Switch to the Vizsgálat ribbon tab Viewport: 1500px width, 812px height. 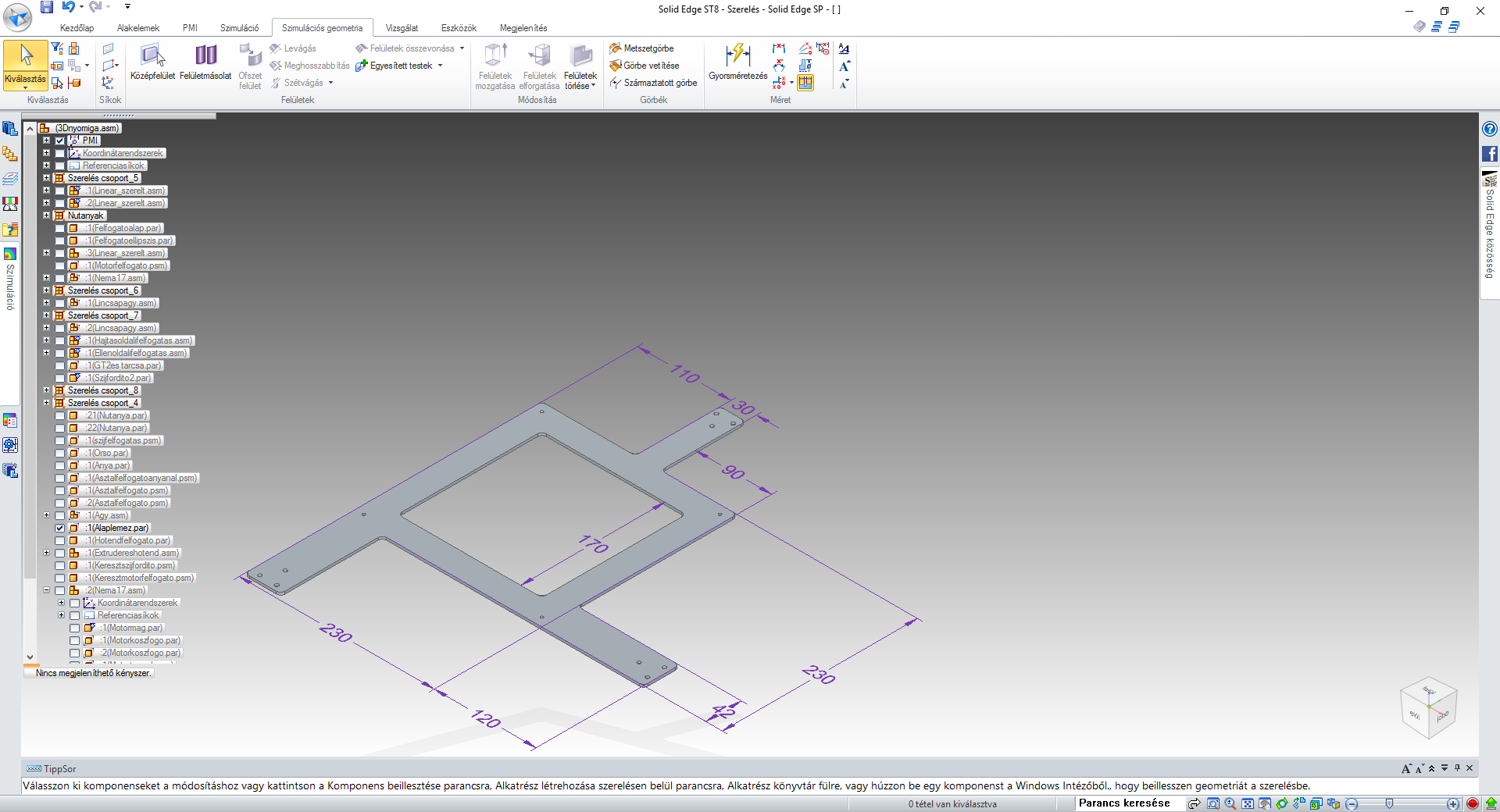402,28
